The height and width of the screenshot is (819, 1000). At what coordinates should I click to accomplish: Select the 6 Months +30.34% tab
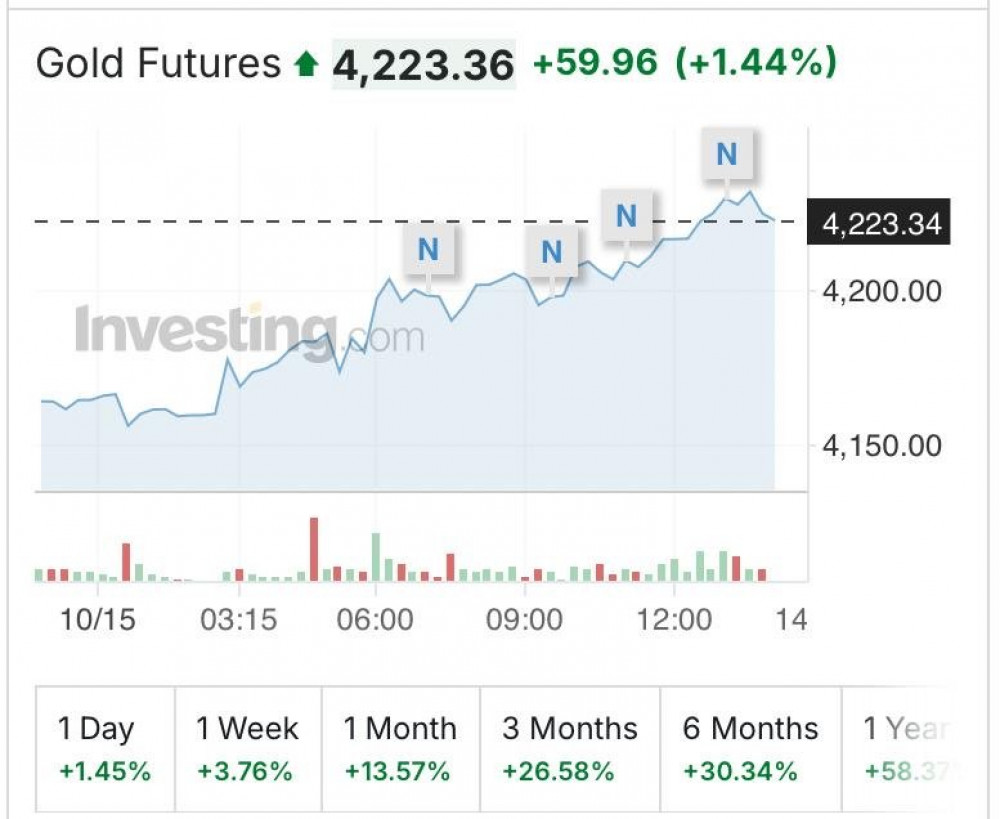751,748
